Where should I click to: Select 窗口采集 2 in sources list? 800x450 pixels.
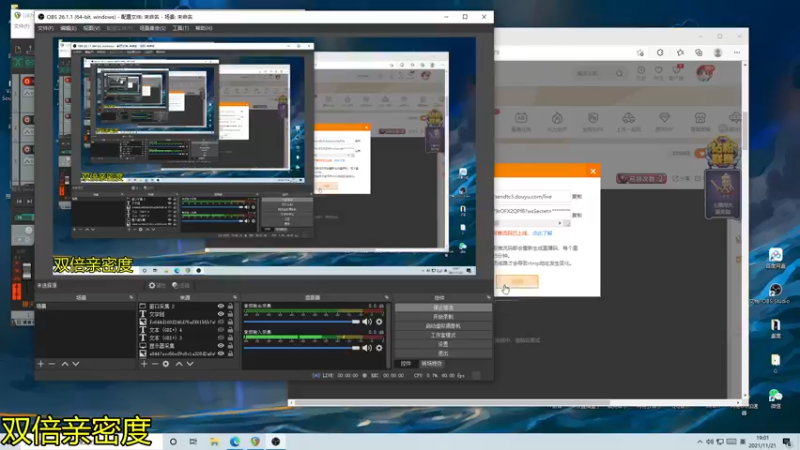click(x=186, y=306)
